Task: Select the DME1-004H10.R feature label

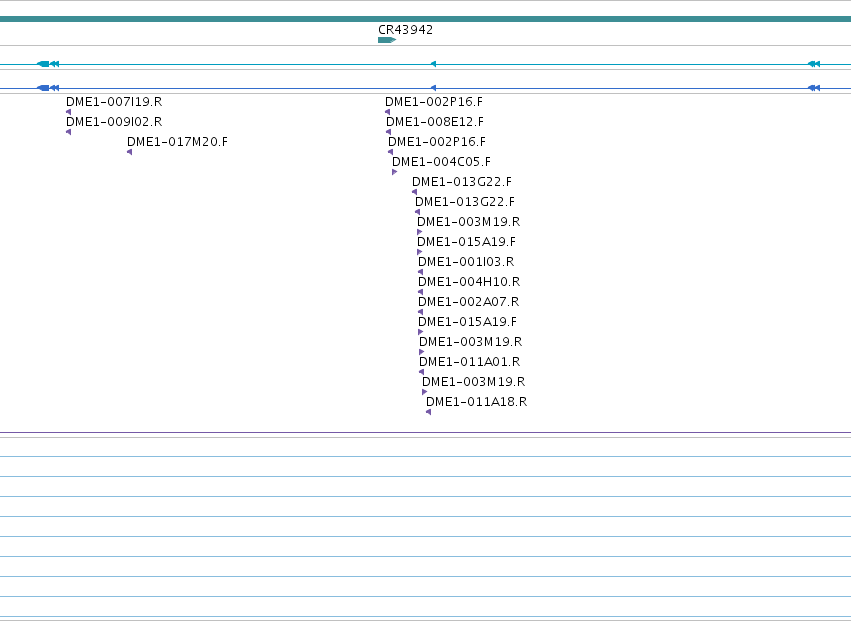Action: tap(469, 282)
